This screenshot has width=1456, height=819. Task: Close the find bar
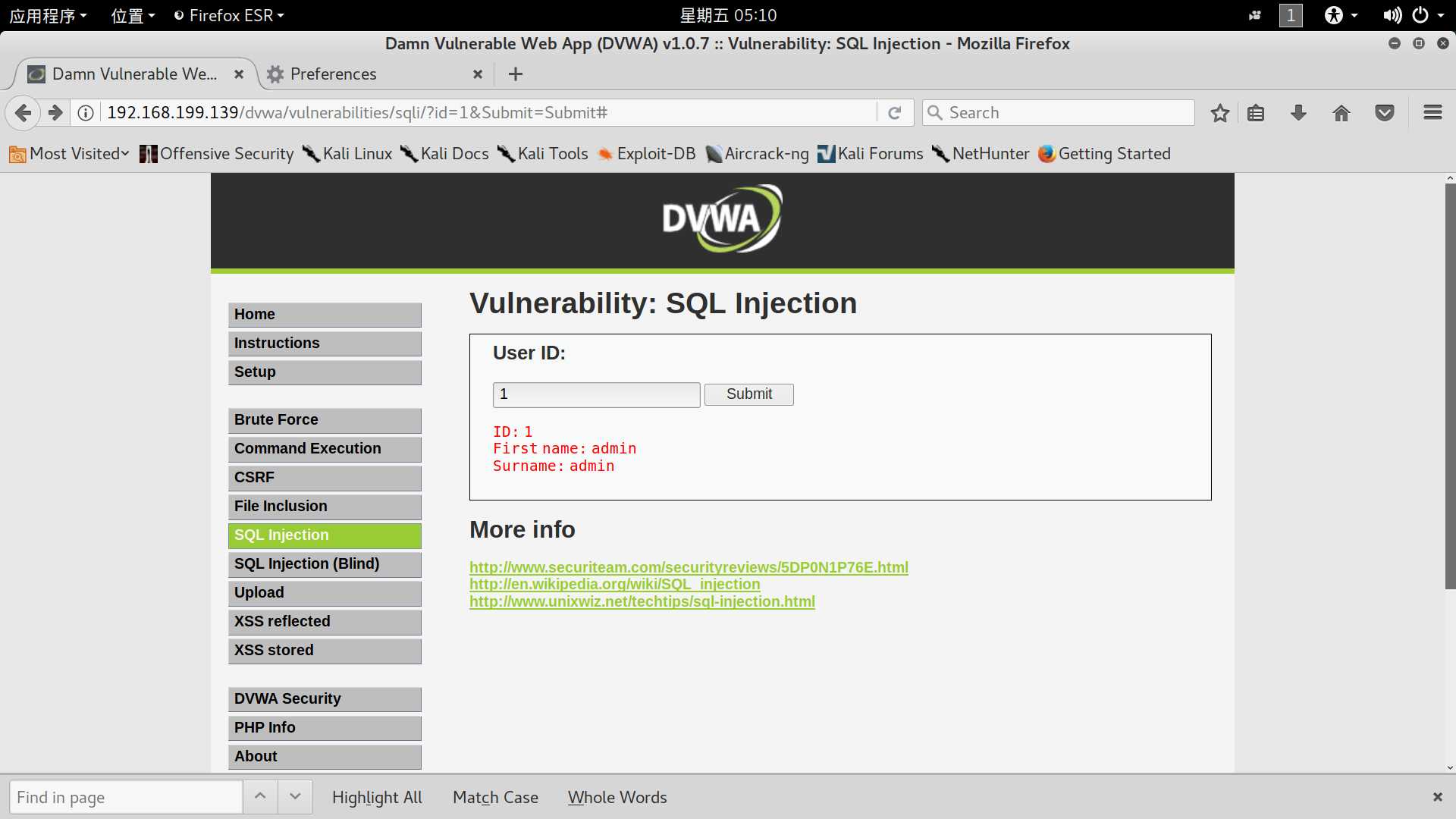[x=1437, y=797]
